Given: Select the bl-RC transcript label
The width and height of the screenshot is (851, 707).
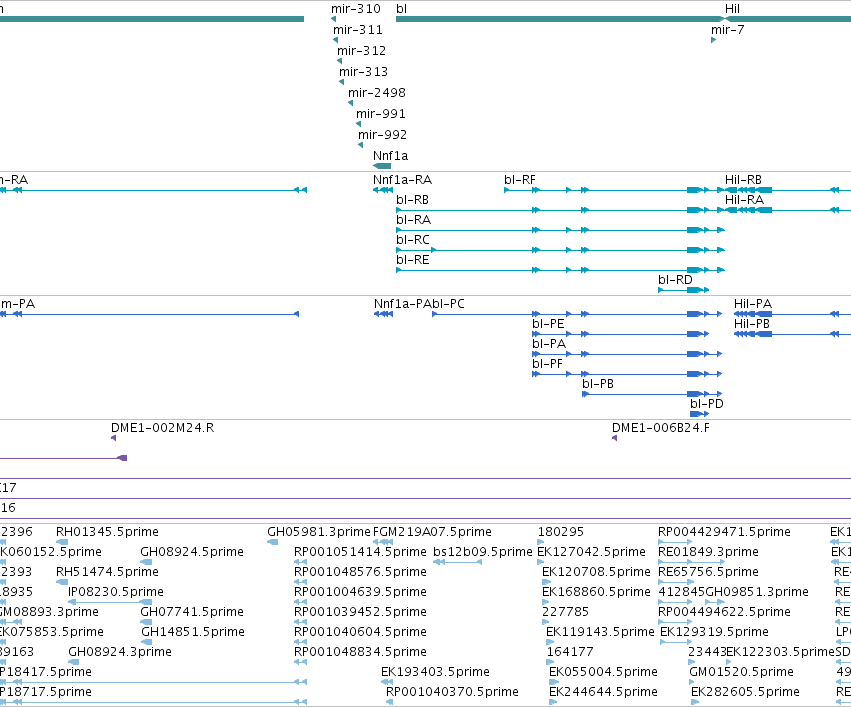Looking at the screenshot, I should (x=413, y=240).
